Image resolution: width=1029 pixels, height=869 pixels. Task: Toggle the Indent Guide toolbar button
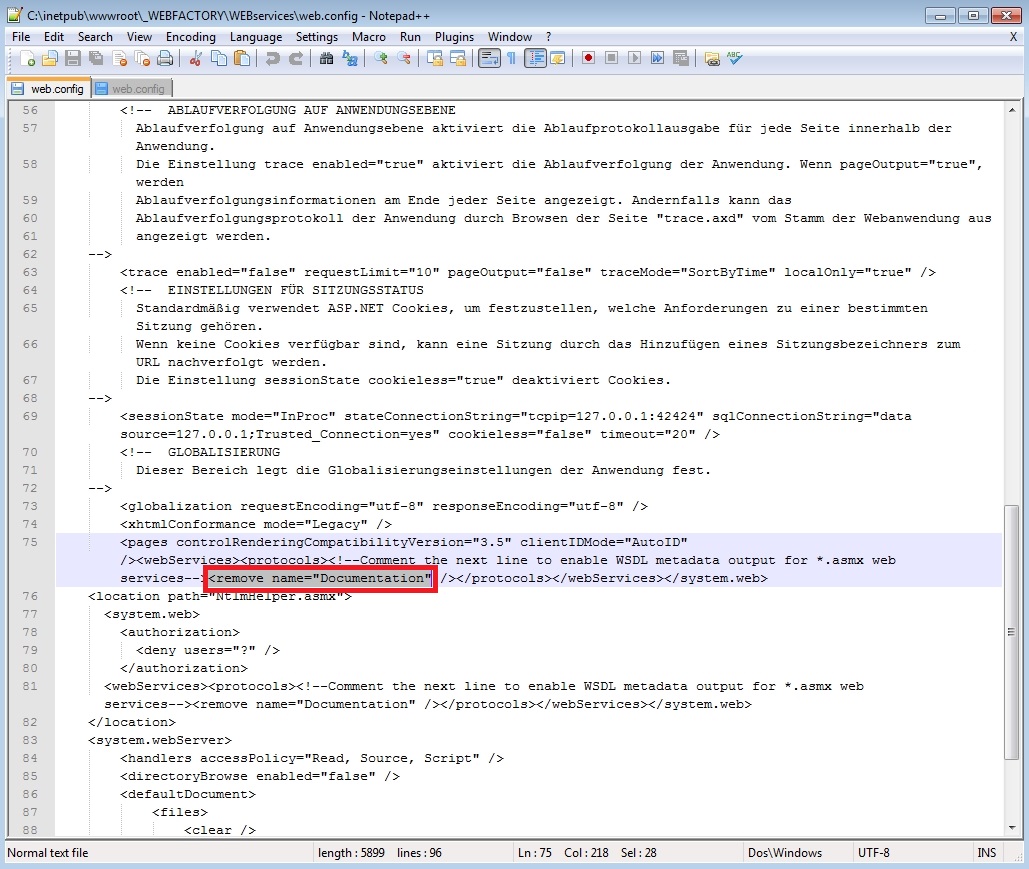coord(535,59)
